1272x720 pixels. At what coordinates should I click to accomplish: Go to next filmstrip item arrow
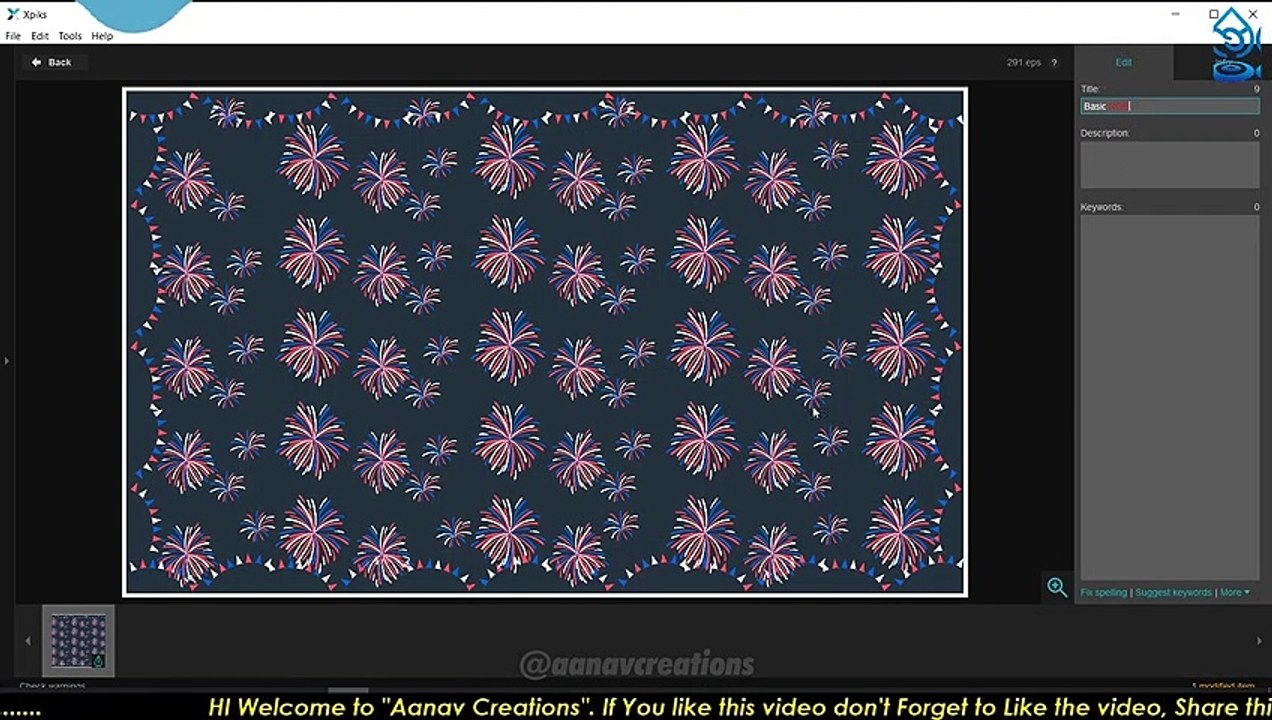click(1258, 641)
